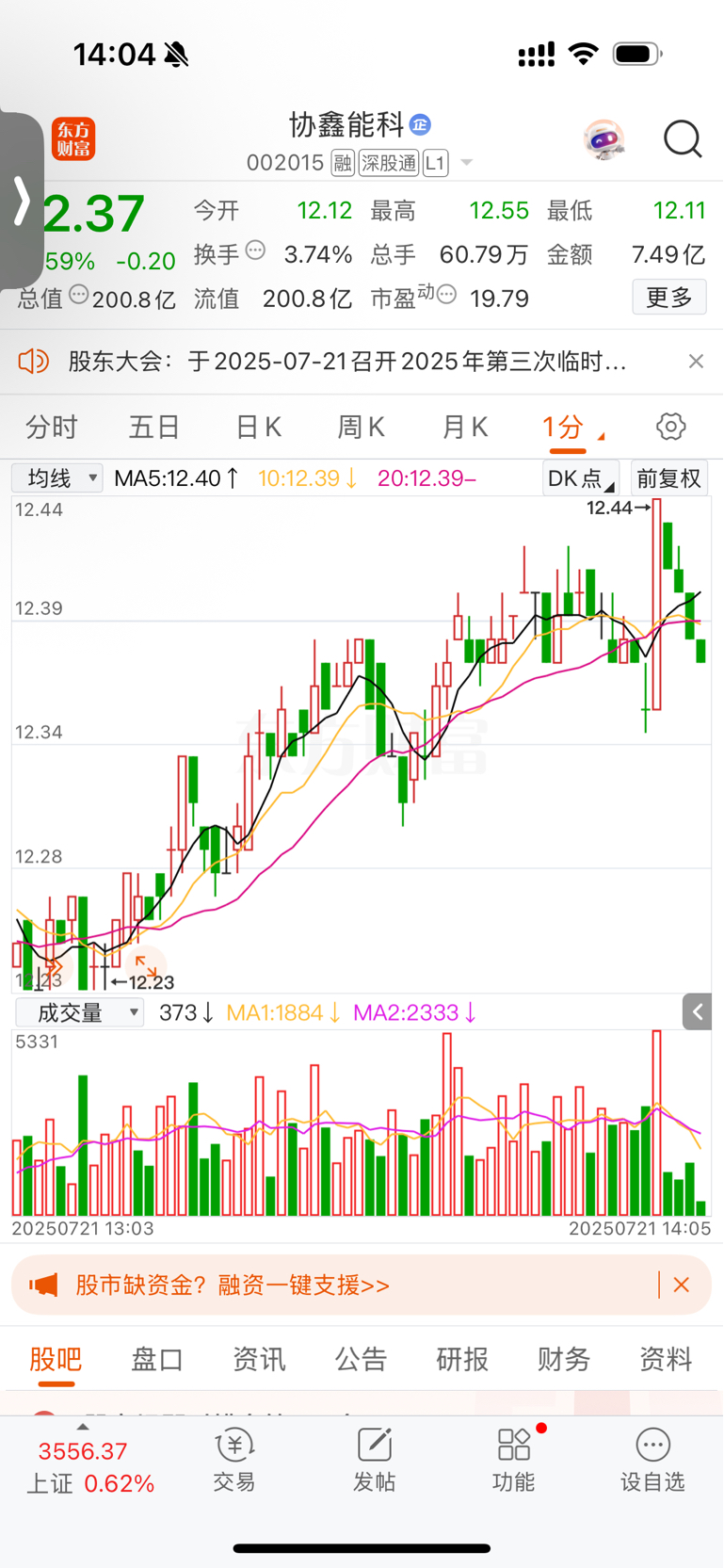Select the 资讯 tab
724x1568 pixels.
click(x=259, y=1359)
